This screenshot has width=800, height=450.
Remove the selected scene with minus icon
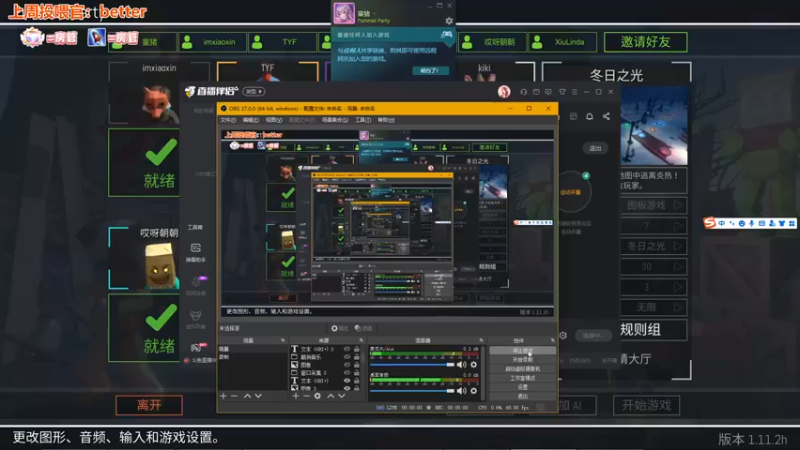[234, 396]
